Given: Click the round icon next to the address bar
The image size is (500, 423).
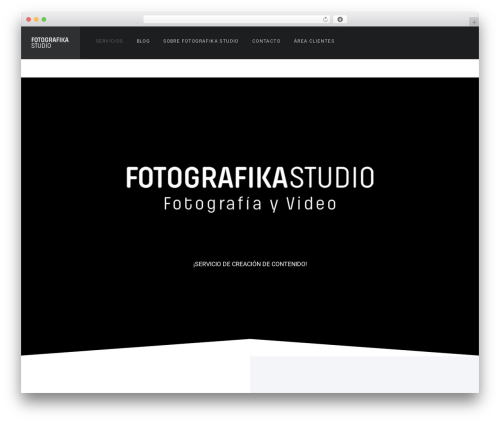Looking at the screenshot, I should [x=340, y=19].
